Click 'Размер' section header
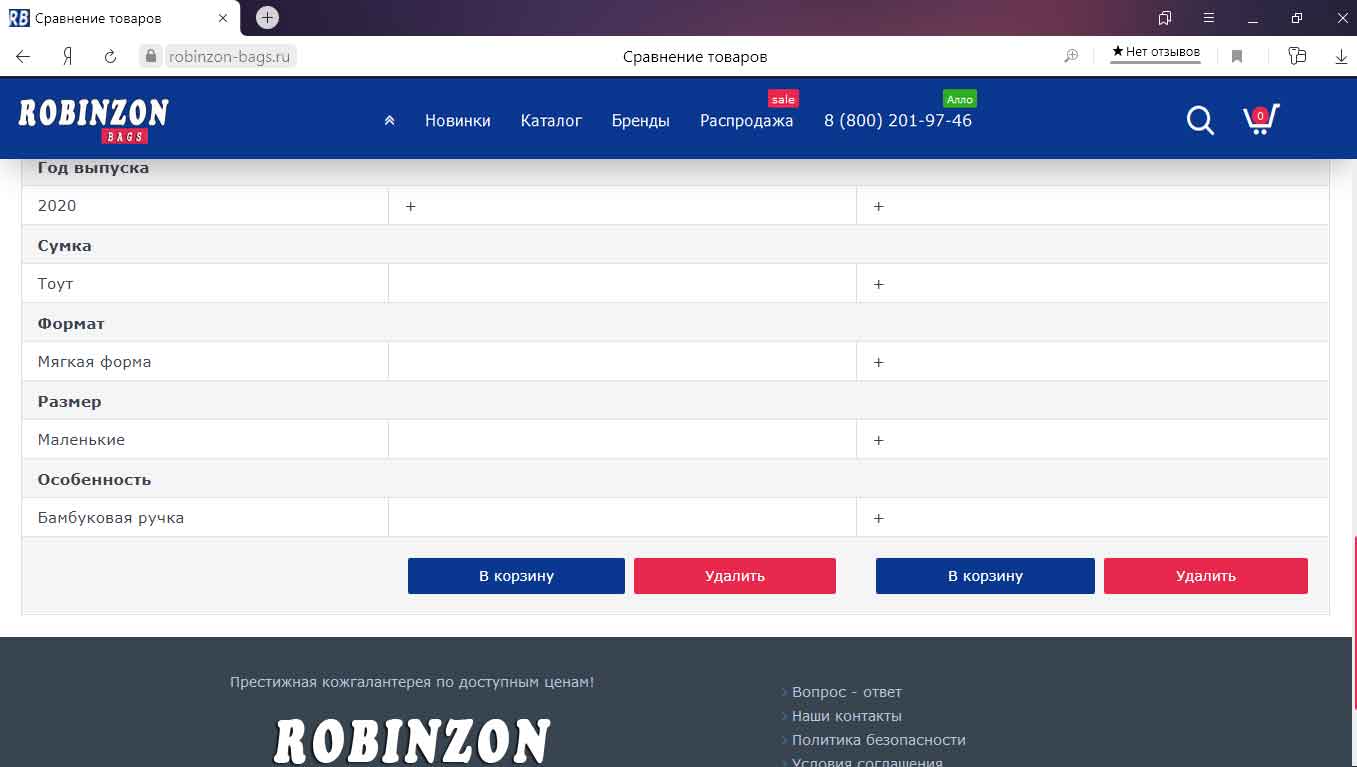This screenshot has height=767, width=1357. point(69,402)
